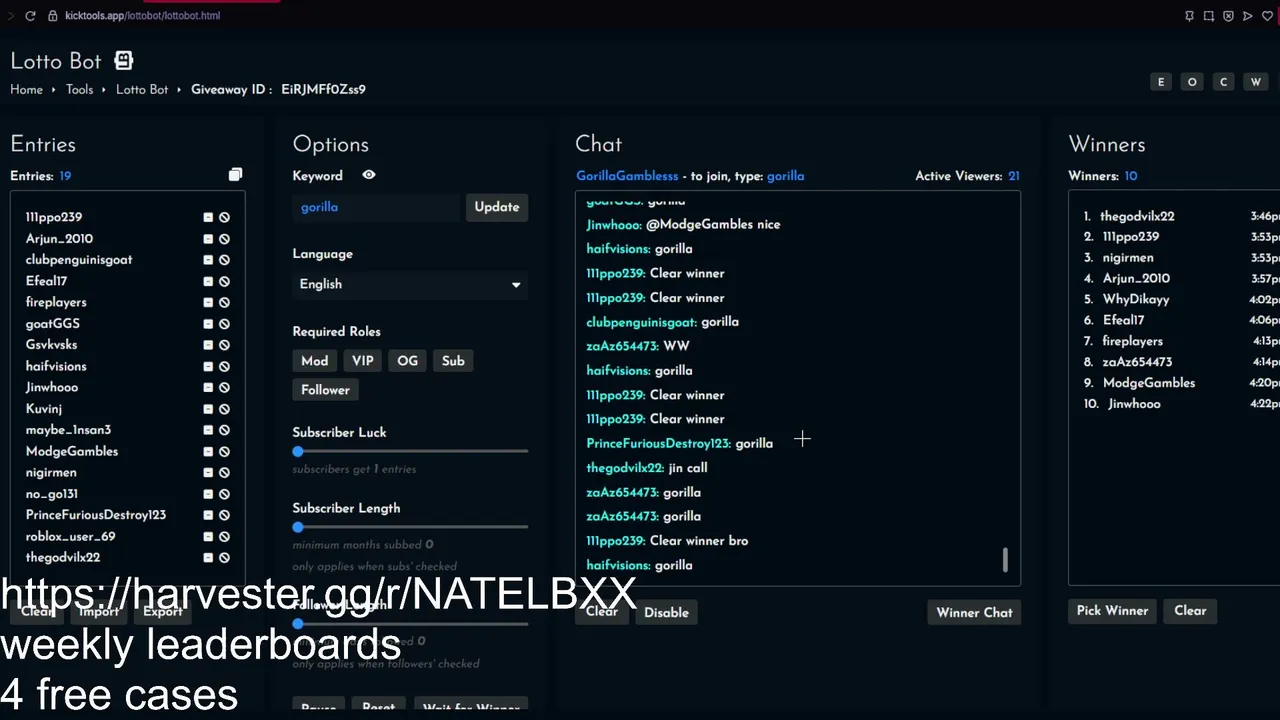Open the Language dropdown showing English
Screen dimensions: 1280x720
410,284
